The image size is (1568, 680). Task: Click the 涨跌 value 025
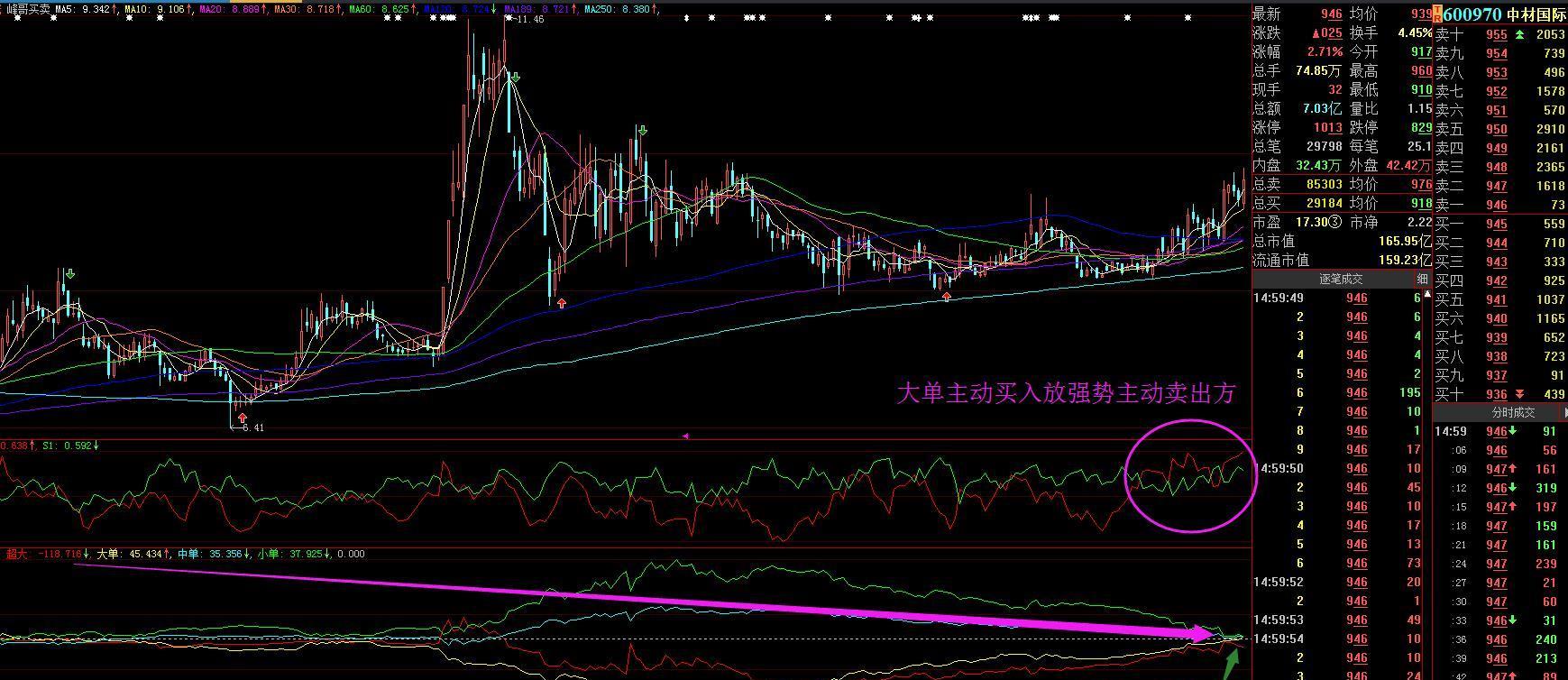click(x=1326, y=32)
